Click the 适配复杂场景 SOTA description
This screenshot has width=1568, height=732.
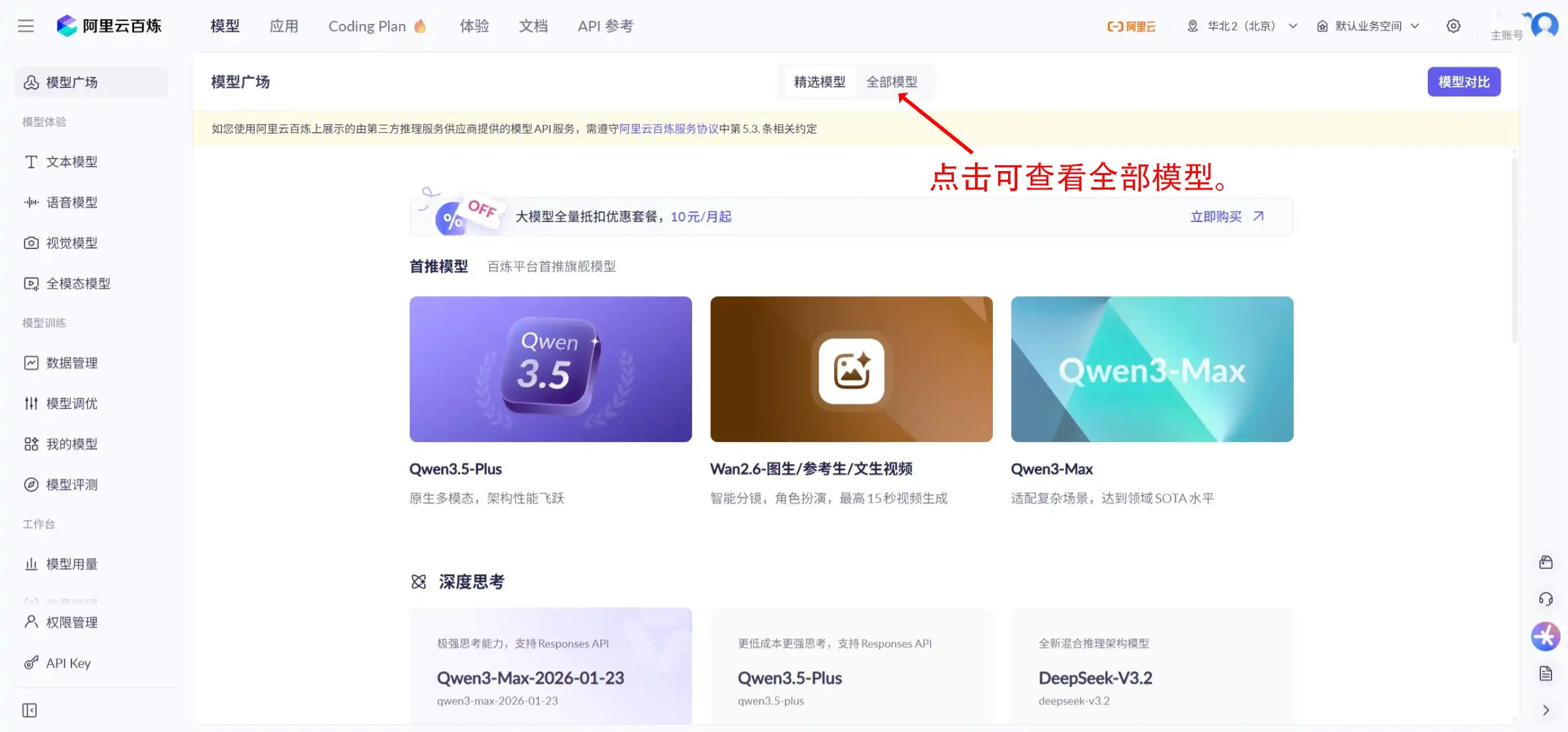click(1113, 498)
